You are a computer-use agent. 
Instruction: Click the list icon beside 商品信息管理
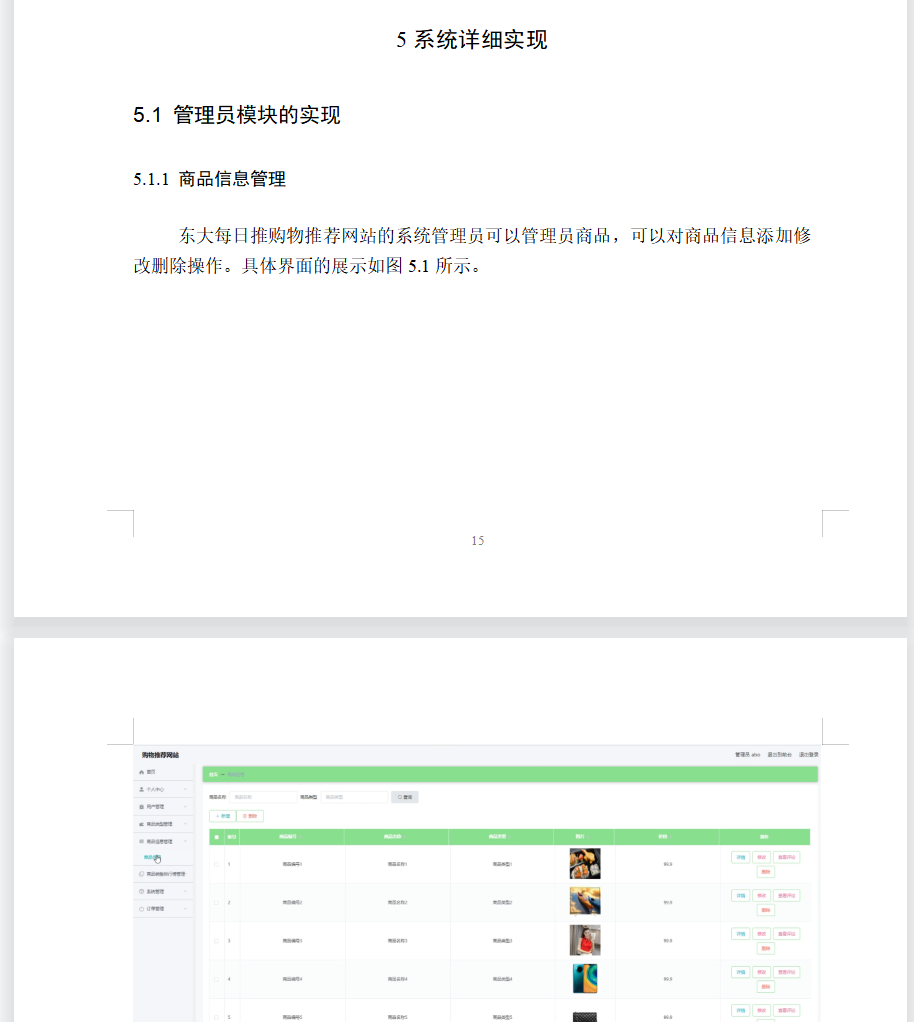[141, 840]
